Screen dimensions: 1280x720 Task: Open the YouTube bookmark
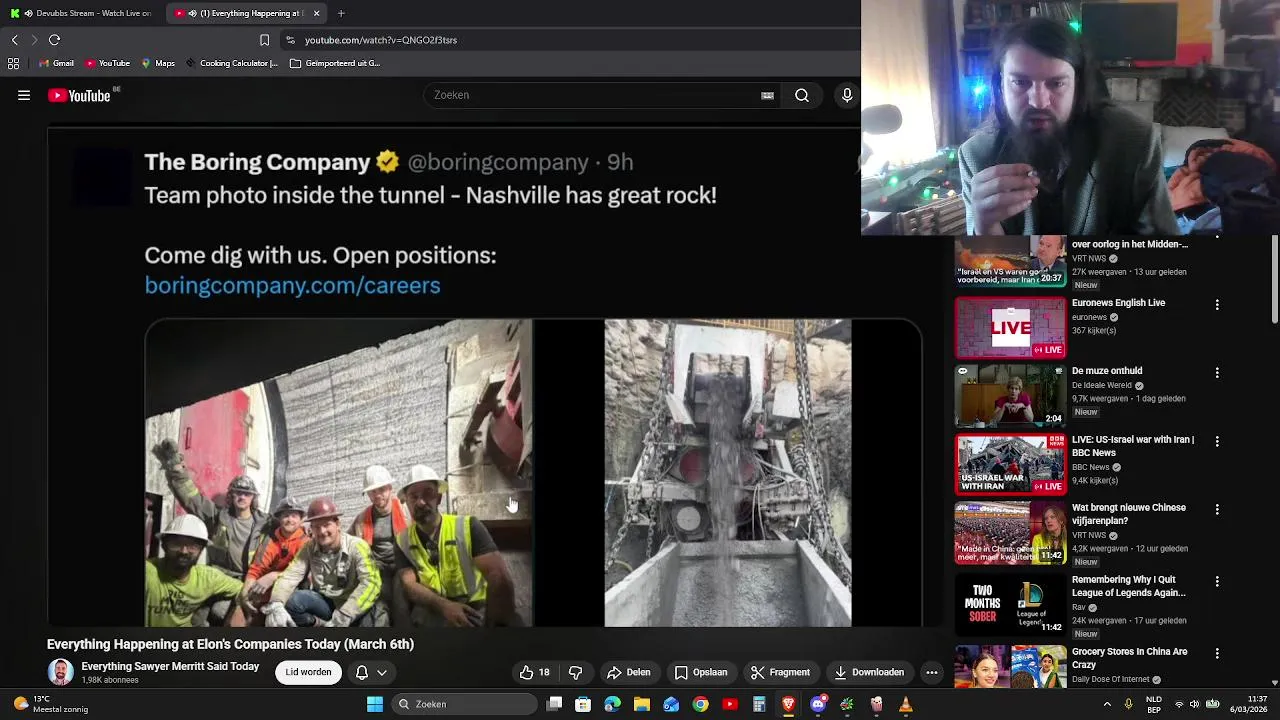[x=107, y=63]
